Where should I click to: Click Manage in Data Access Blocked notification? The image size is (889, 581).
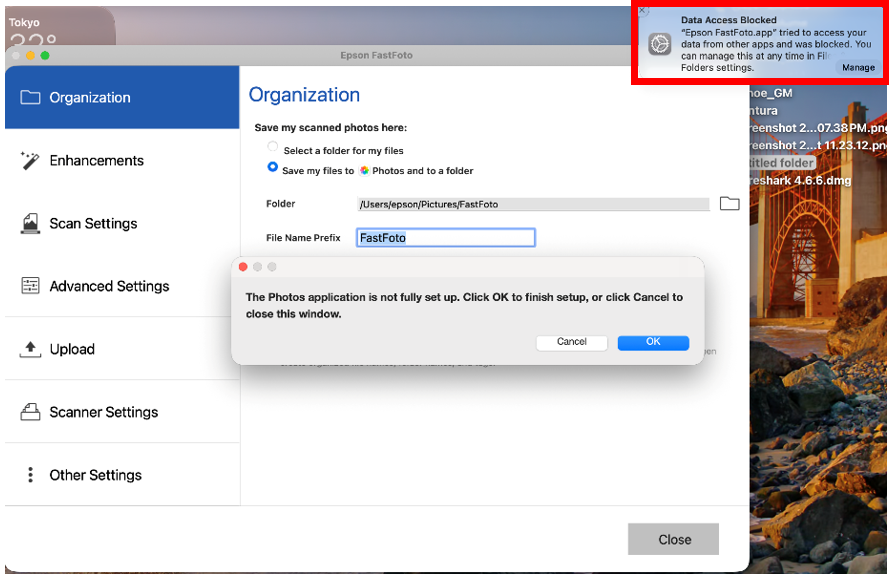(x=858, y=67)
